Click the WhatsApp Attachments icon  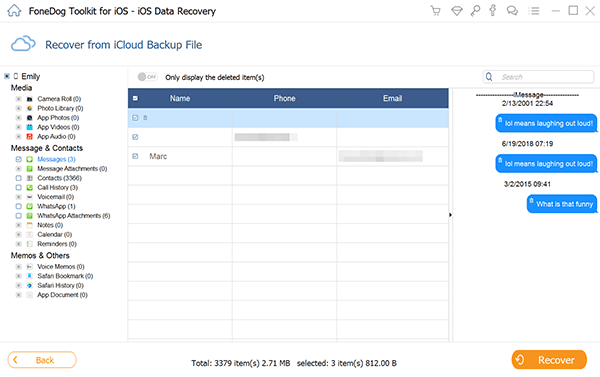point(29,216)
